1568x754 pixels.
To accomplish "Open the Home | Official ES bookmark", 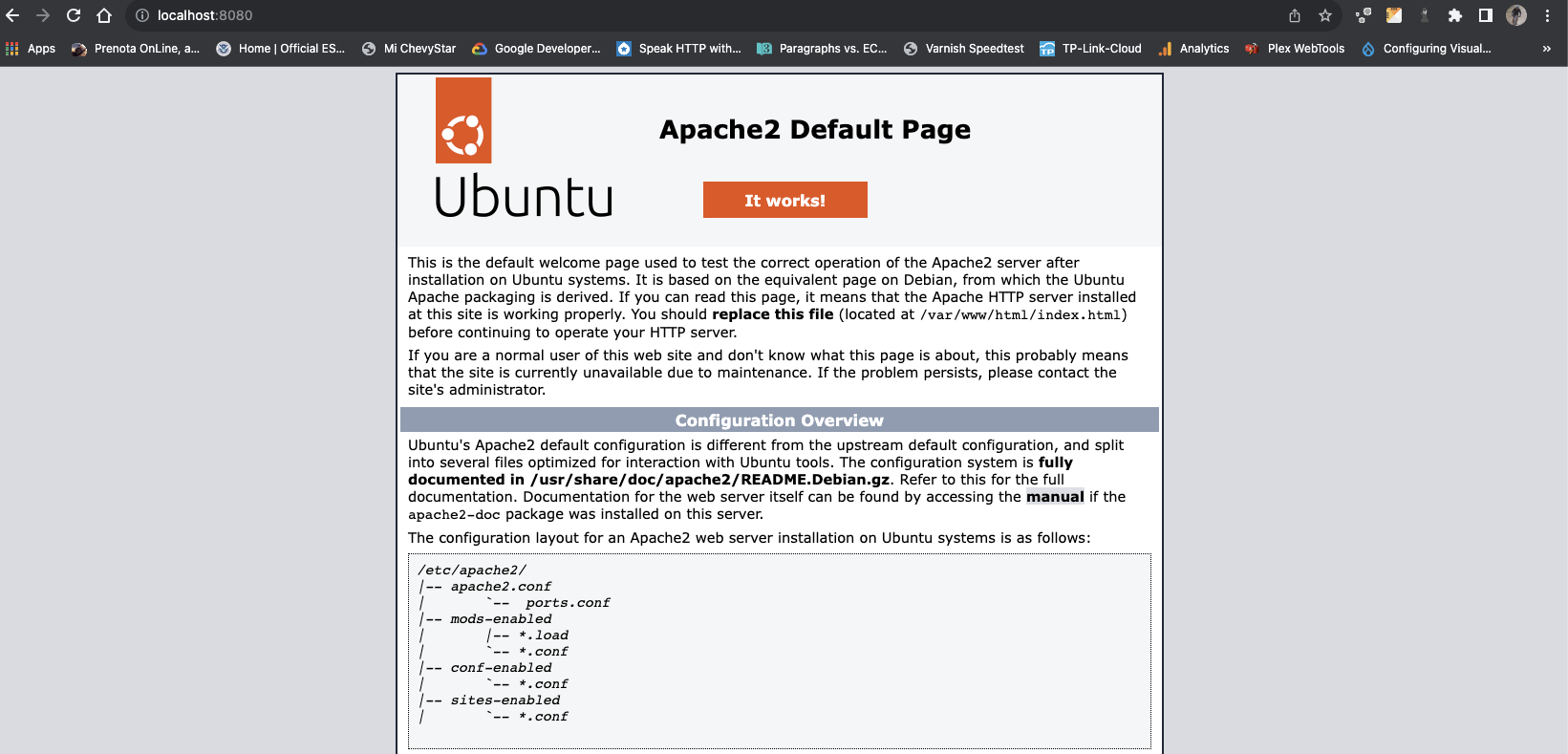I will pyautogui.click(x=281, y=49).
